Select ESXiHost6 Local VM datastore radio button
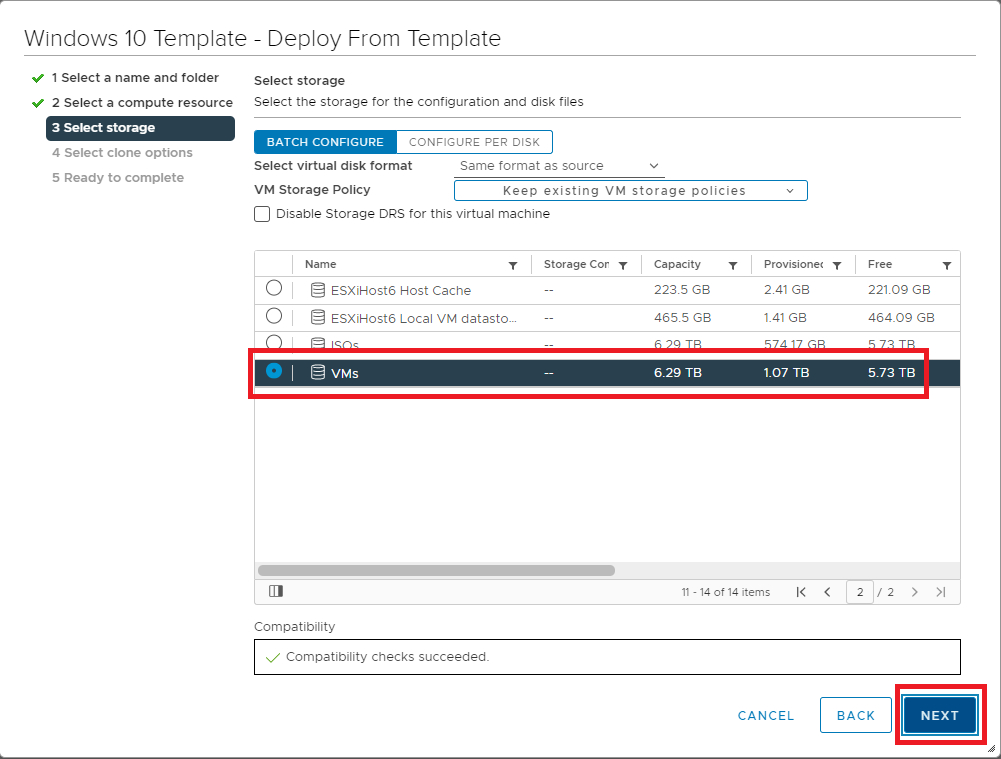Image resolution: width=1001 pixels, height=759 pixels. pyautogui.click(x=274, y=316)
